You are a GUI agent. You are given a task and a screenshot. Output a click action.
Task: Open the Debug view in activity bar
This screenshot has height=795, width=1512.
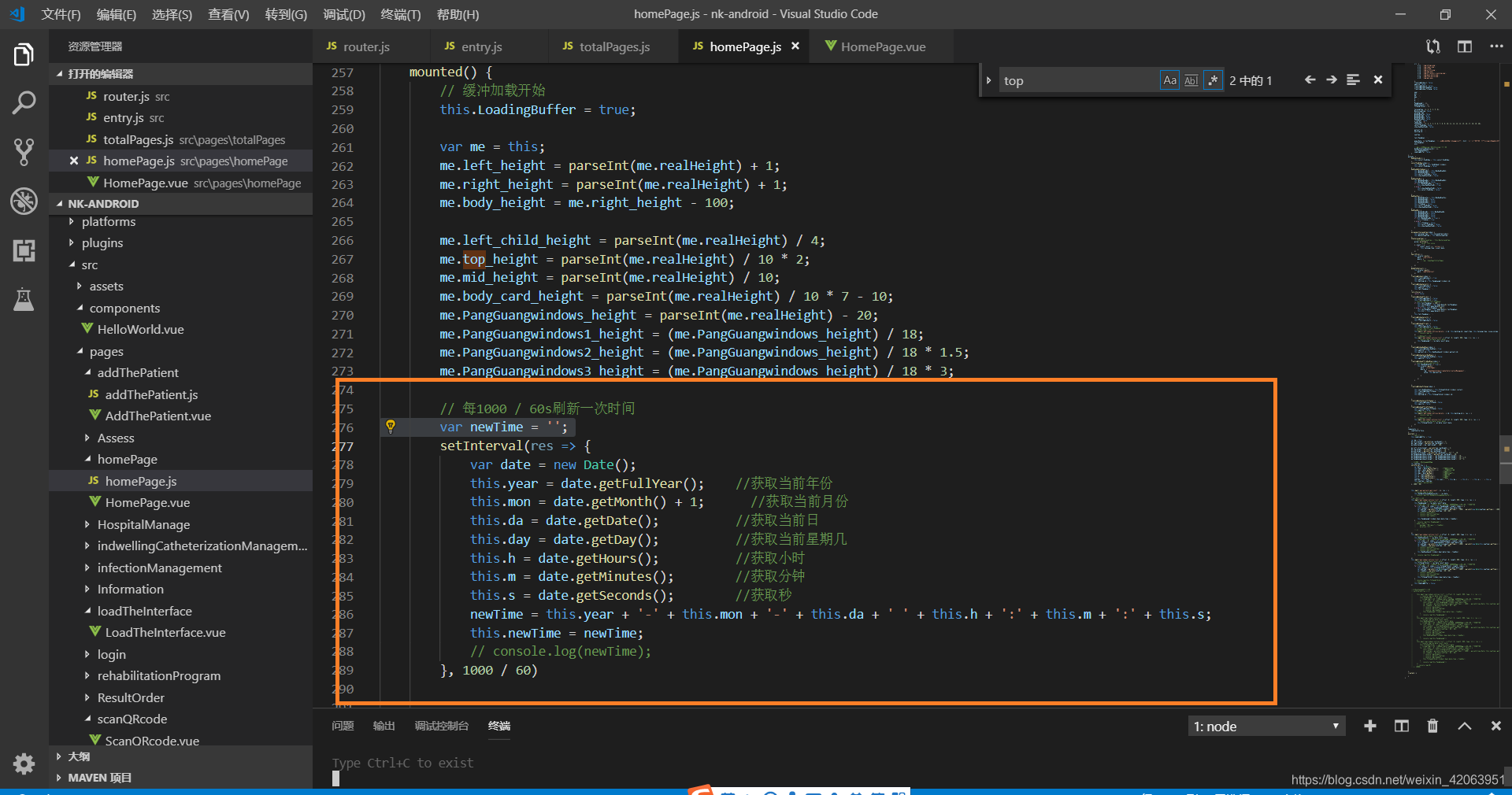[24, 201]
